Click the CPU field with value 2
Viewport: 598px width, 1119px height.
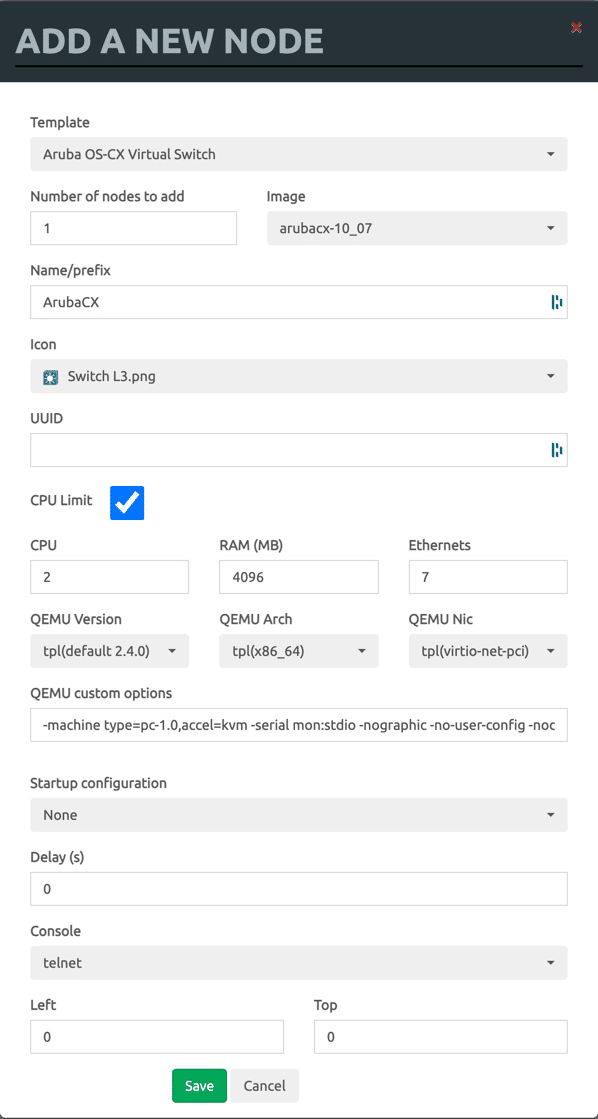click(109, 577)
